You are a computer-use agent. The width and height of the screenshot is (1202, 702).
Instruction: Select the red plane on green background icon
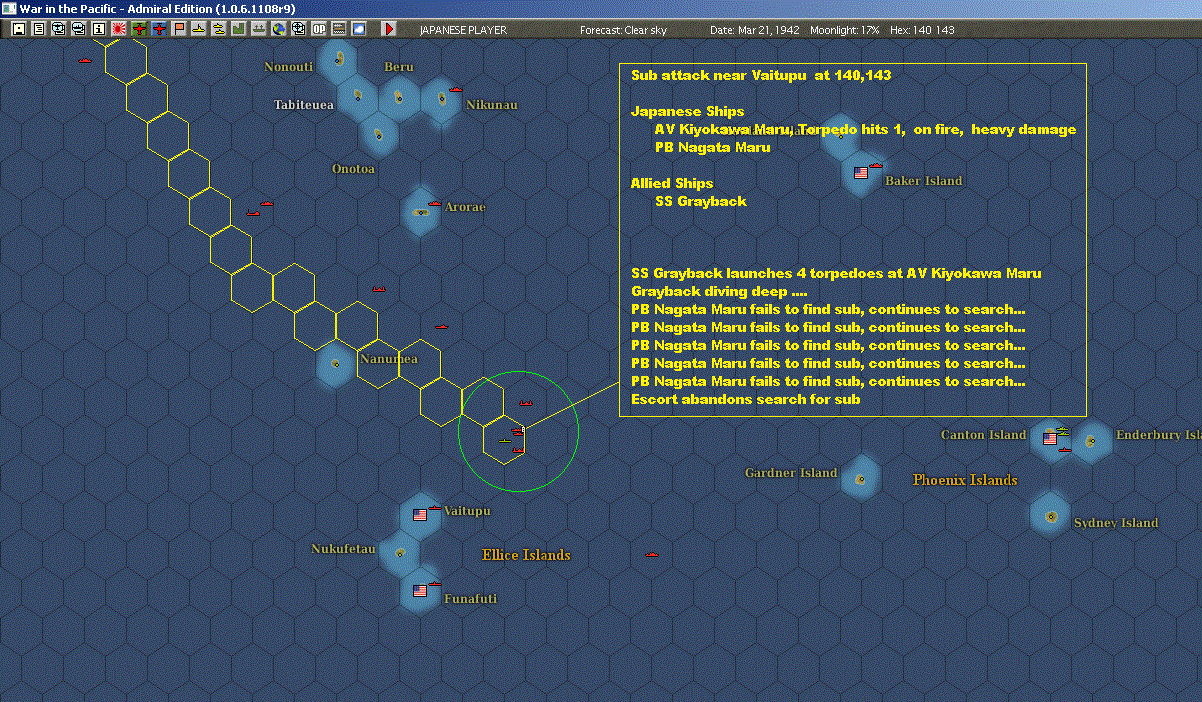(x=139, y=29)
